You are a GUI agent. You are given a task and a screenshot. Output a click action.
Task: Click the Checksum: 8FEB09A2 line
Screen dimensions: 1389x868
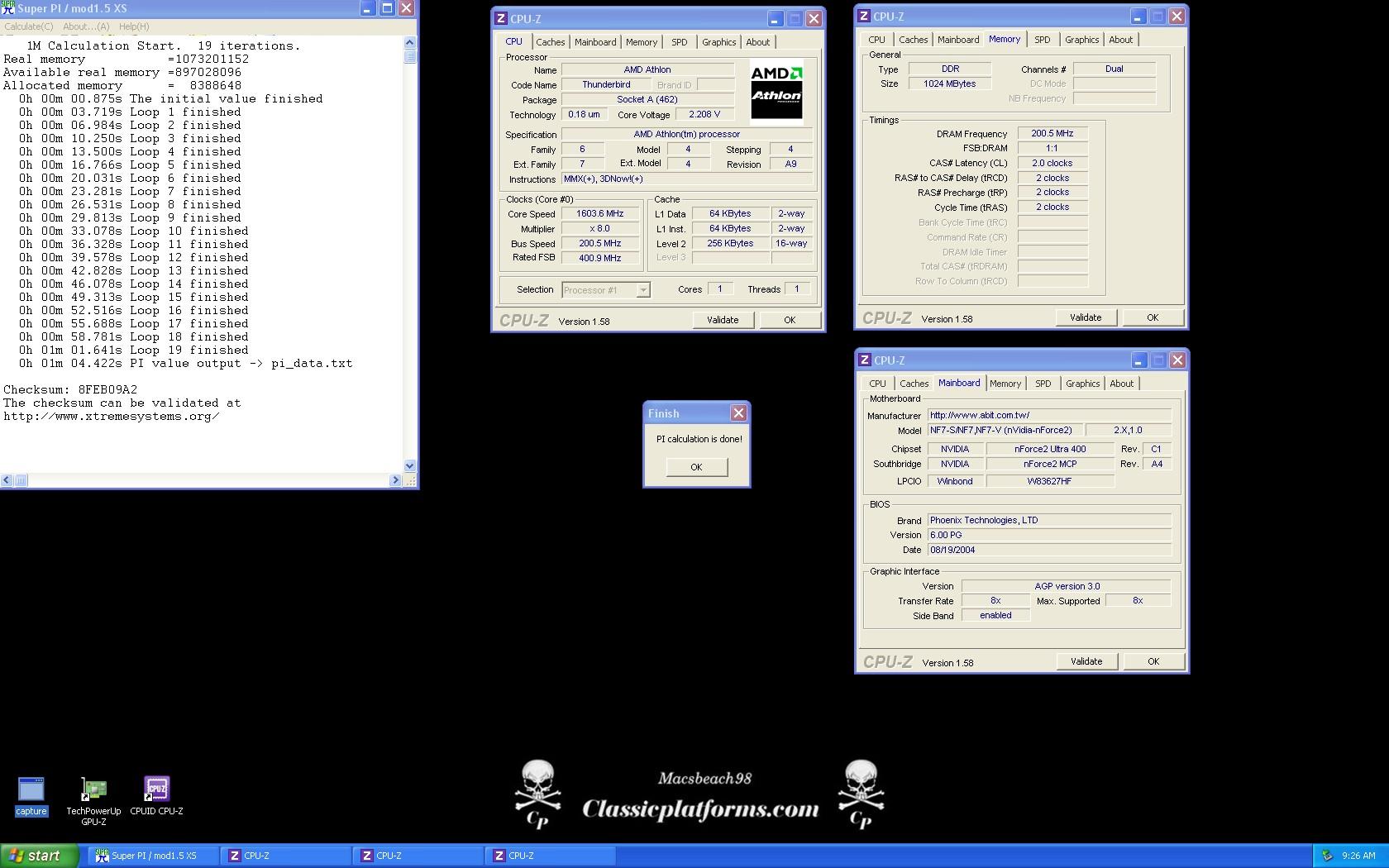click(x=70, y=389)
